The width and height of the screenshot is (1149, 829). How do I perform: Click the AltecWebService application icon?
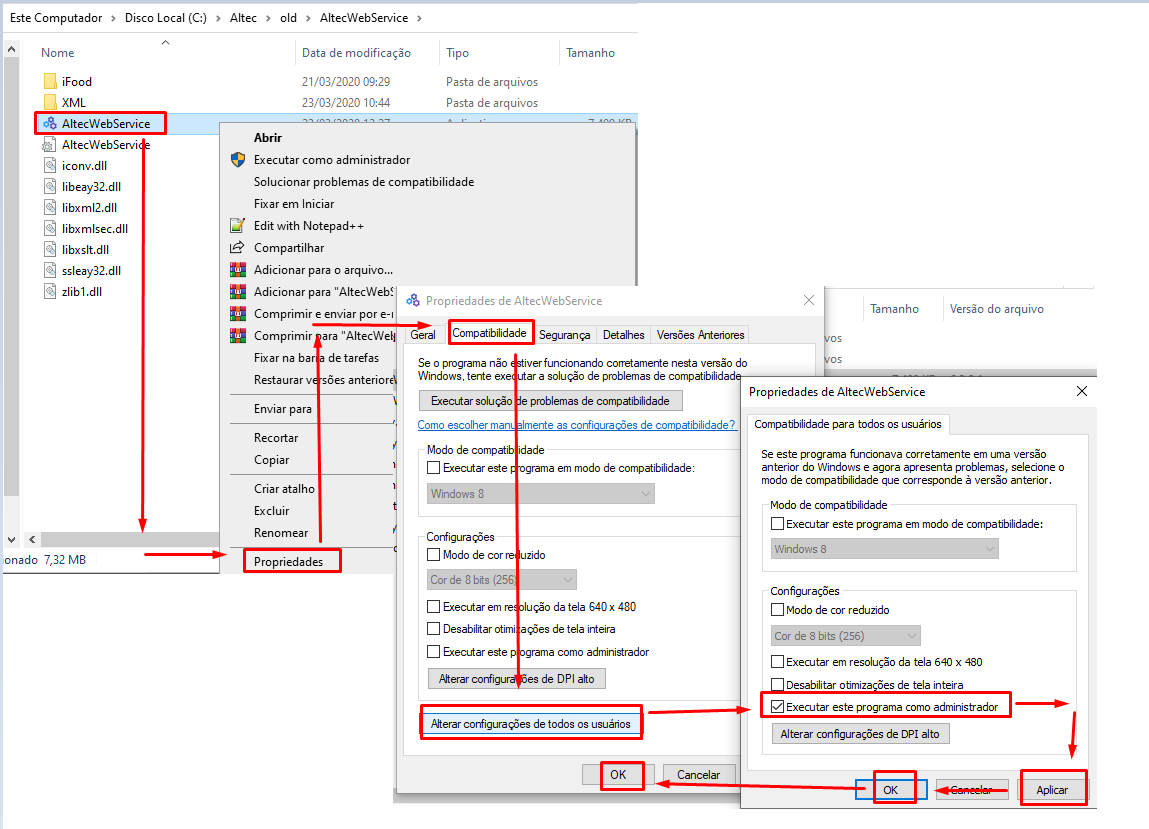[50, 123]
